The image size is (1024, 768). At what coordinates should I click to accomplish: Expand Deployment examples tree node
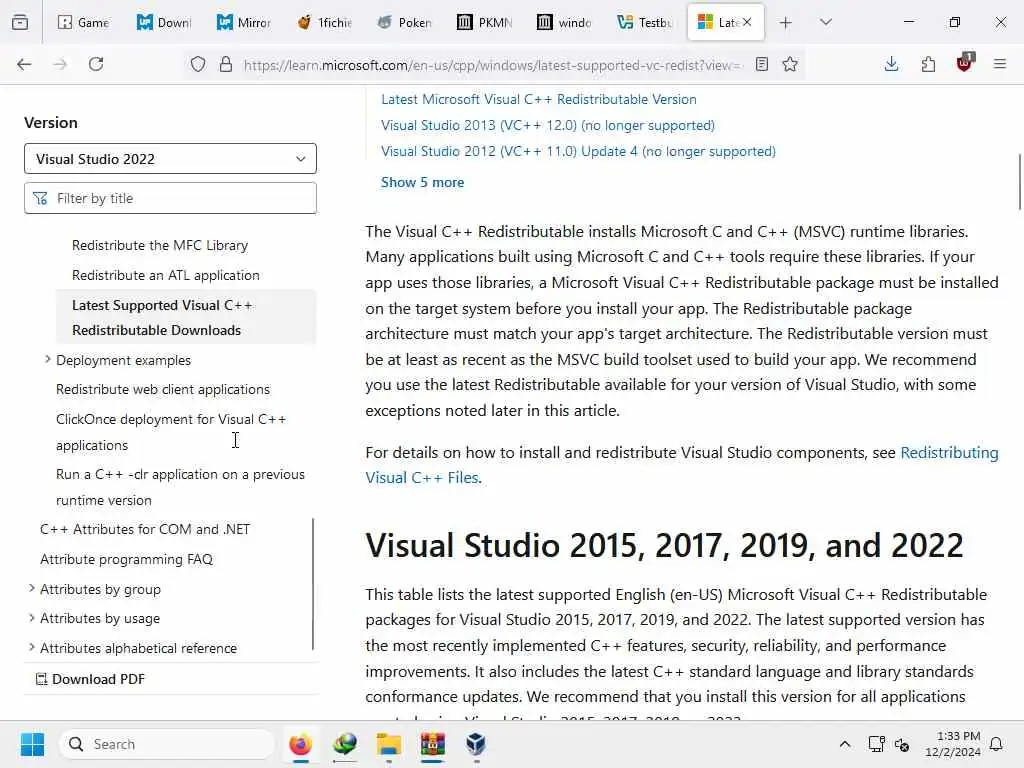point(48,359)
